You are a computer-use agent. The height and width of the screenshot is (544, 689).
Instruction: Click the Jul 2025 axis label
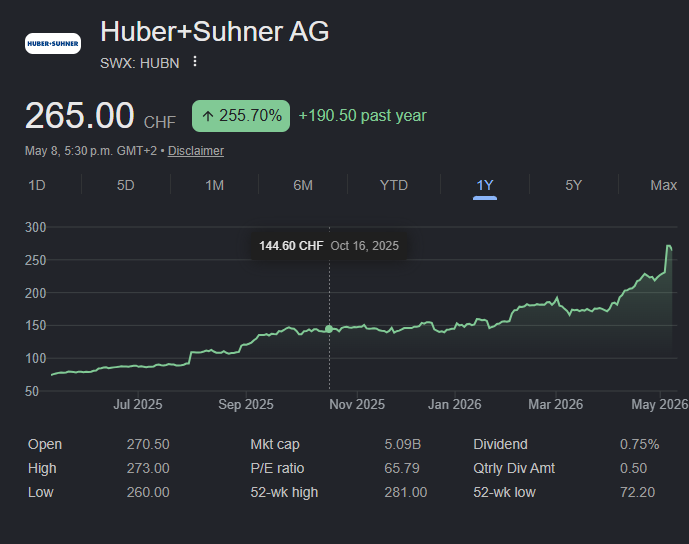138,404
